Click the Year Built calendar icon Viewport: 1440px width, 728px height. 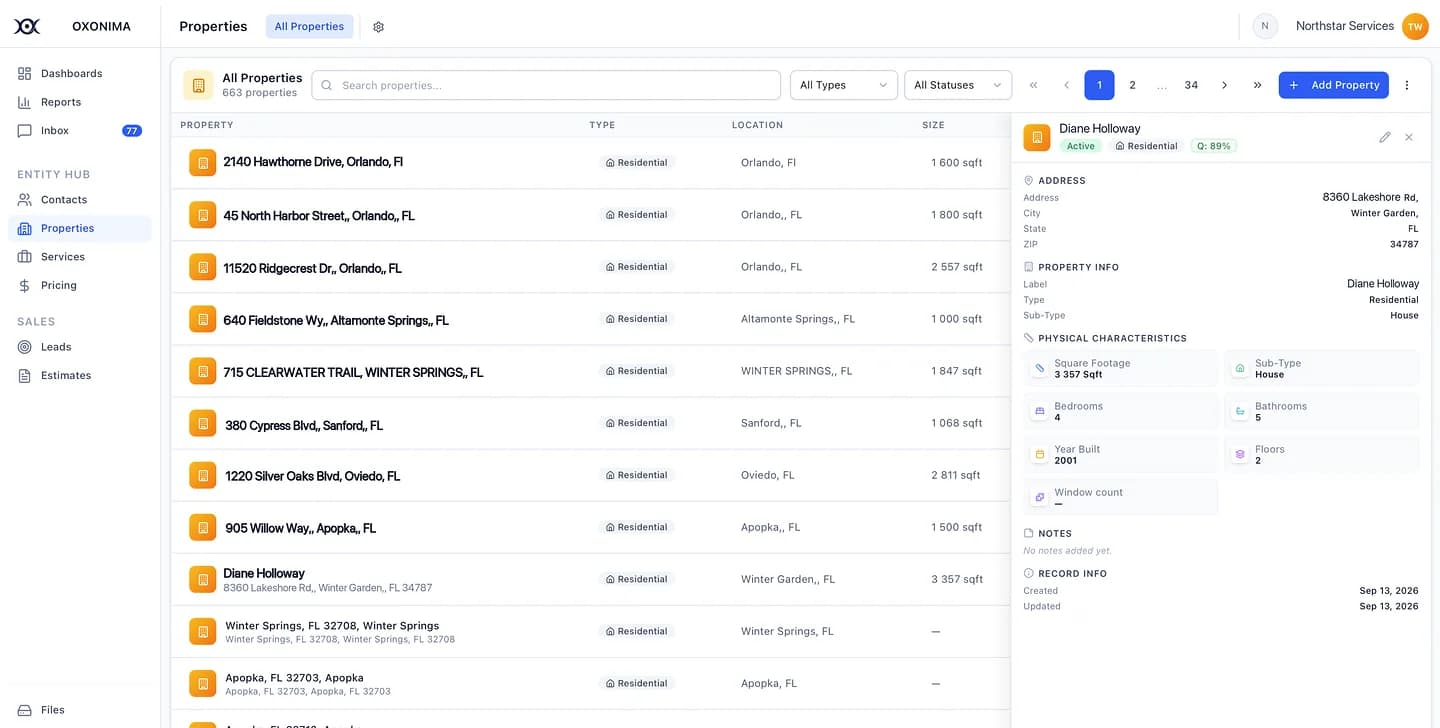[1040, 454]
